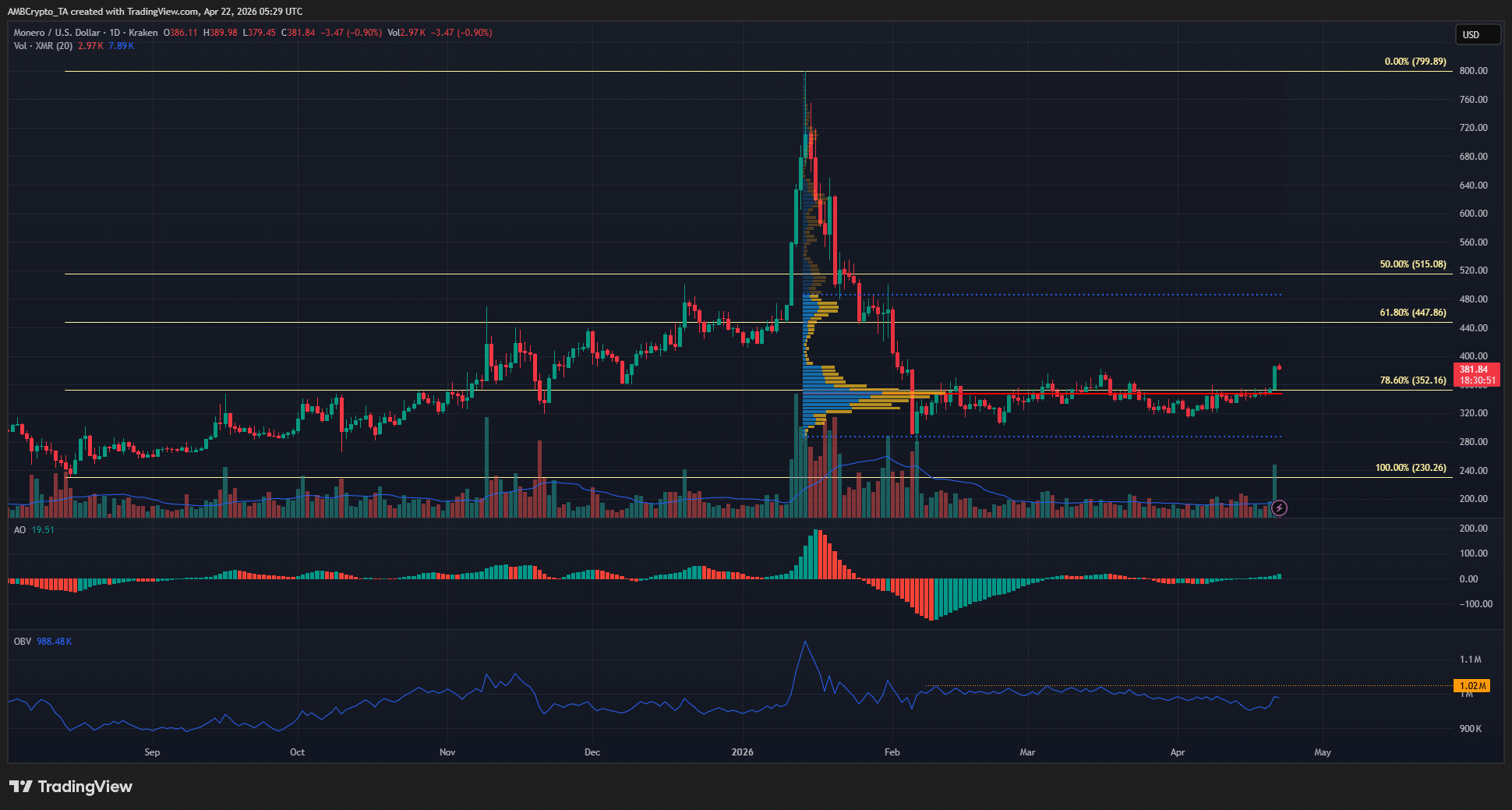Select the 61.80% (447.86) Fibonacci level label
1512x810 pixels.
[1412, 313]
